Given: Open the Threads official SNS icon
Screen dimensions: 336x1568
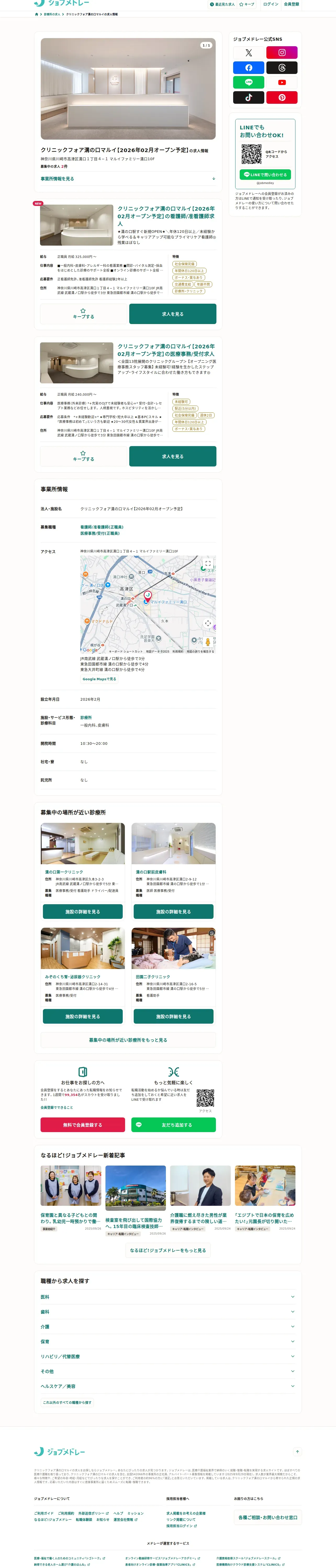Looking at the screenshot, I should pos(282,68).
